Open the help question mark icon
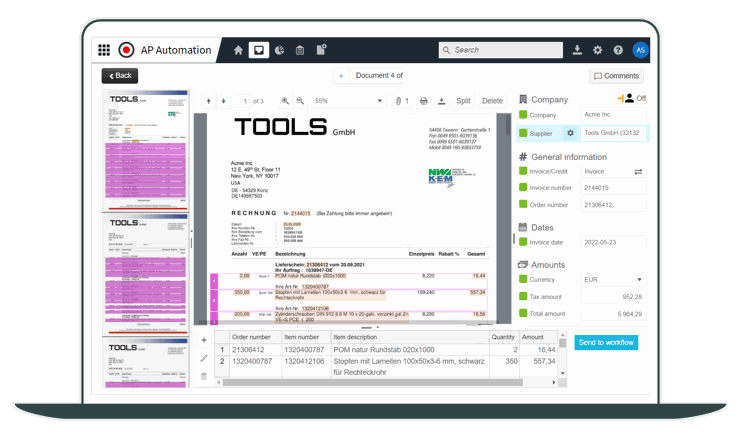Viewport: 742px width, 438px height. (x=618, y=50)
